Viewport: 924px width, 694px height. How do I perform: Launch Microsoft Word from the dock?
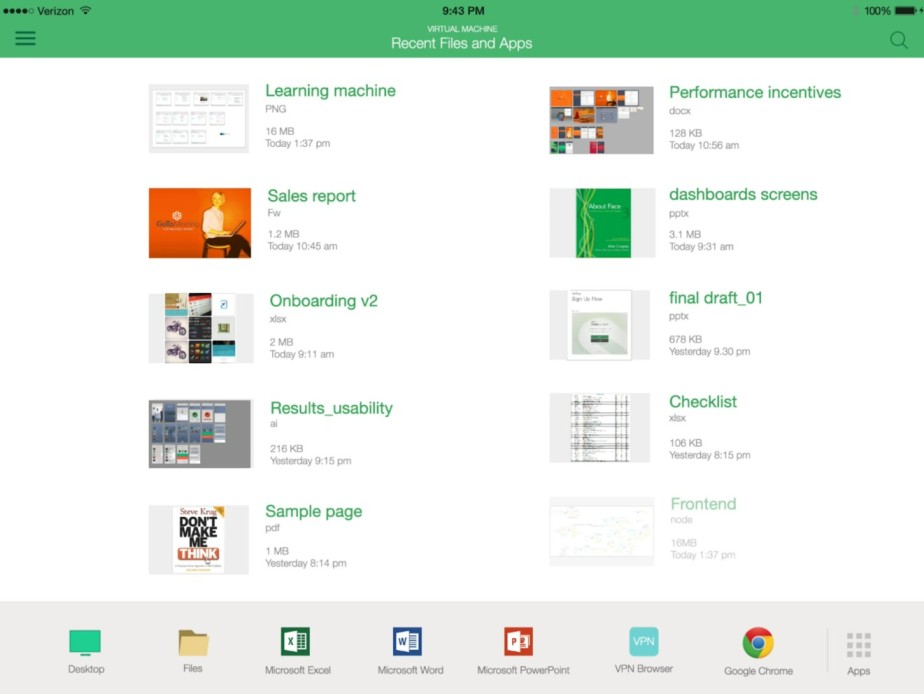coord(408,642)
